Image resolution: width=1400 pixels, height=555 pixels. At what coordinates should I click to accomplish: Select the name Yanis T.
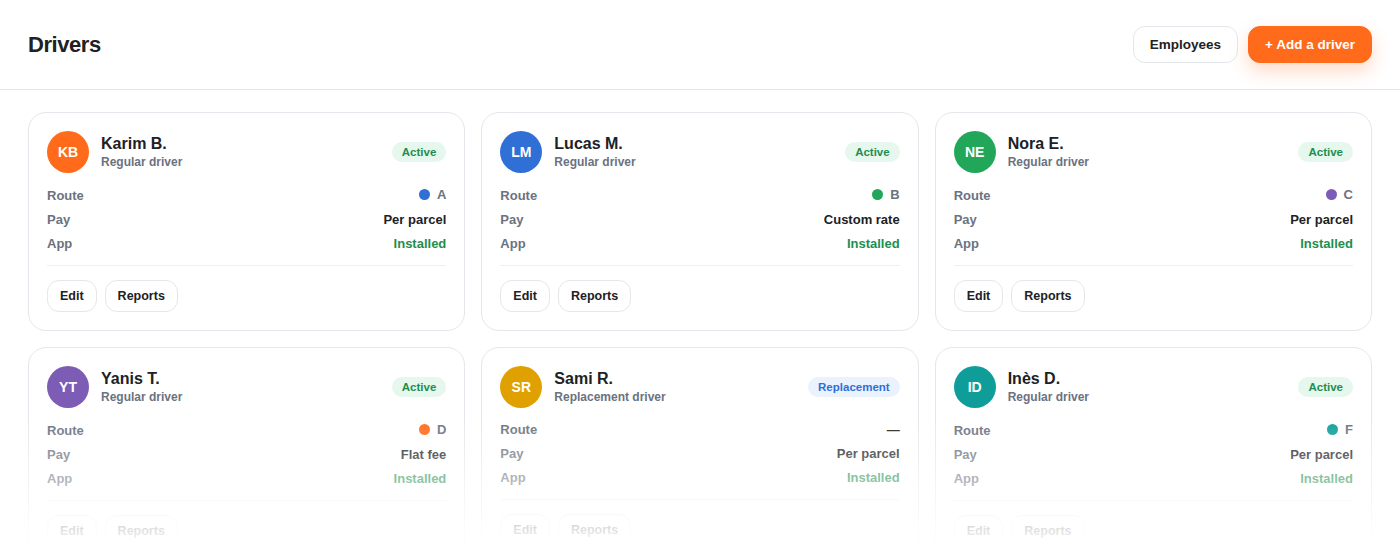pos(130,379)
